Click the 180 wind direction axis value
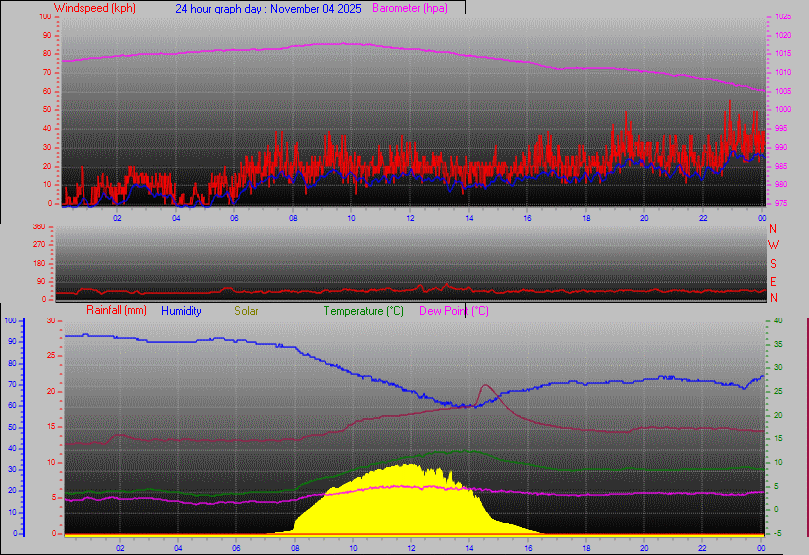Viewport: 809px width, 555px height. pyautogui.click(x=39, y=263)
